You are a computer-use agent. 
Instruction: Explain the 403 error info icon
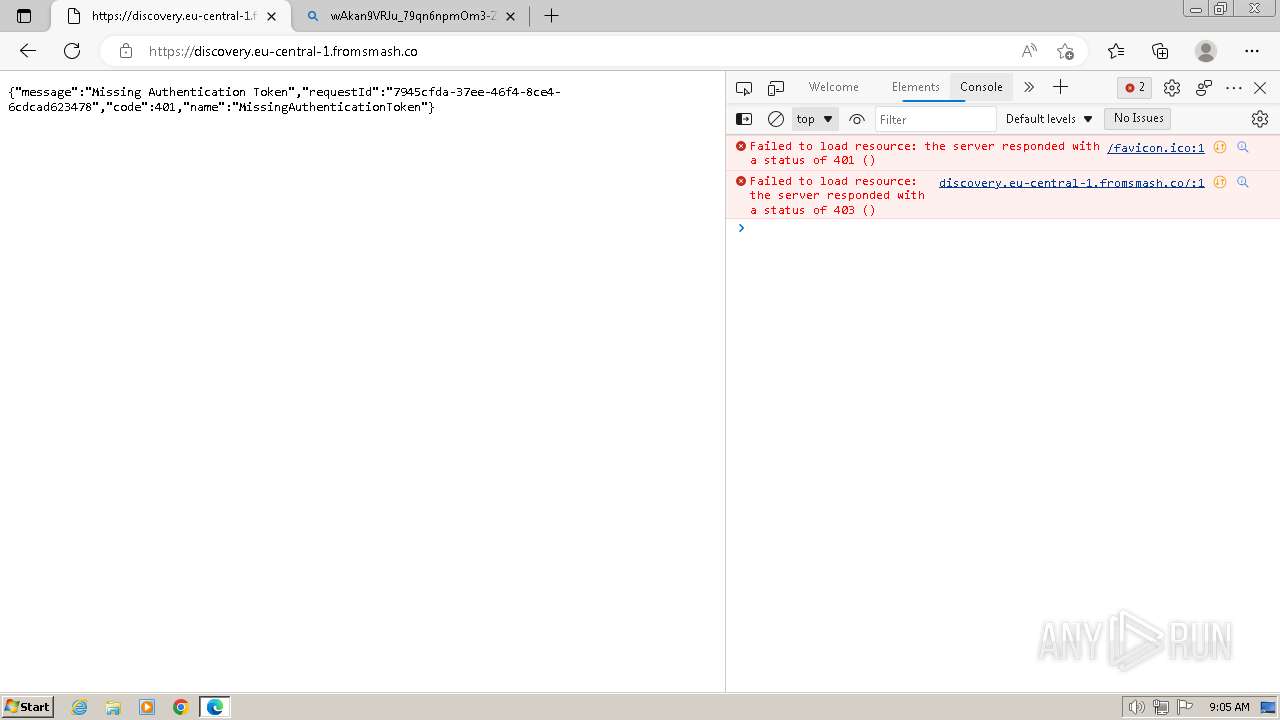click(x=1220, y=182)
